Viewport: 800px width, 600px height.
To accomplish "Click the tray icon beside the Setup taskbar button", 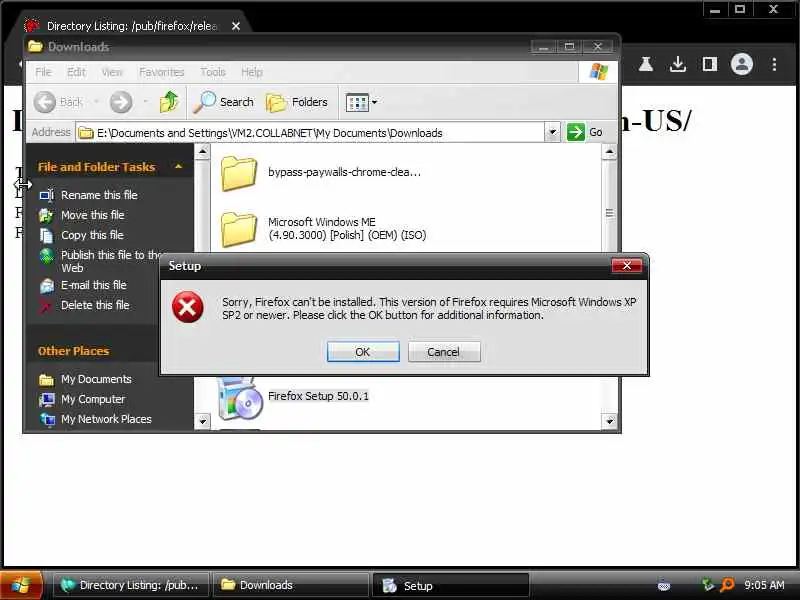I will tap(664, 585).
